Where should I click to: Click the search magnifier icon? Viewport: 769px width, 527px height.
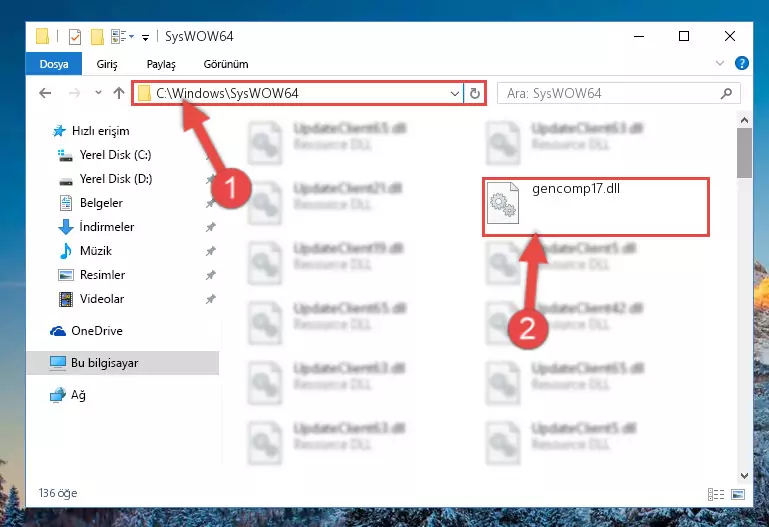[726, 93]
